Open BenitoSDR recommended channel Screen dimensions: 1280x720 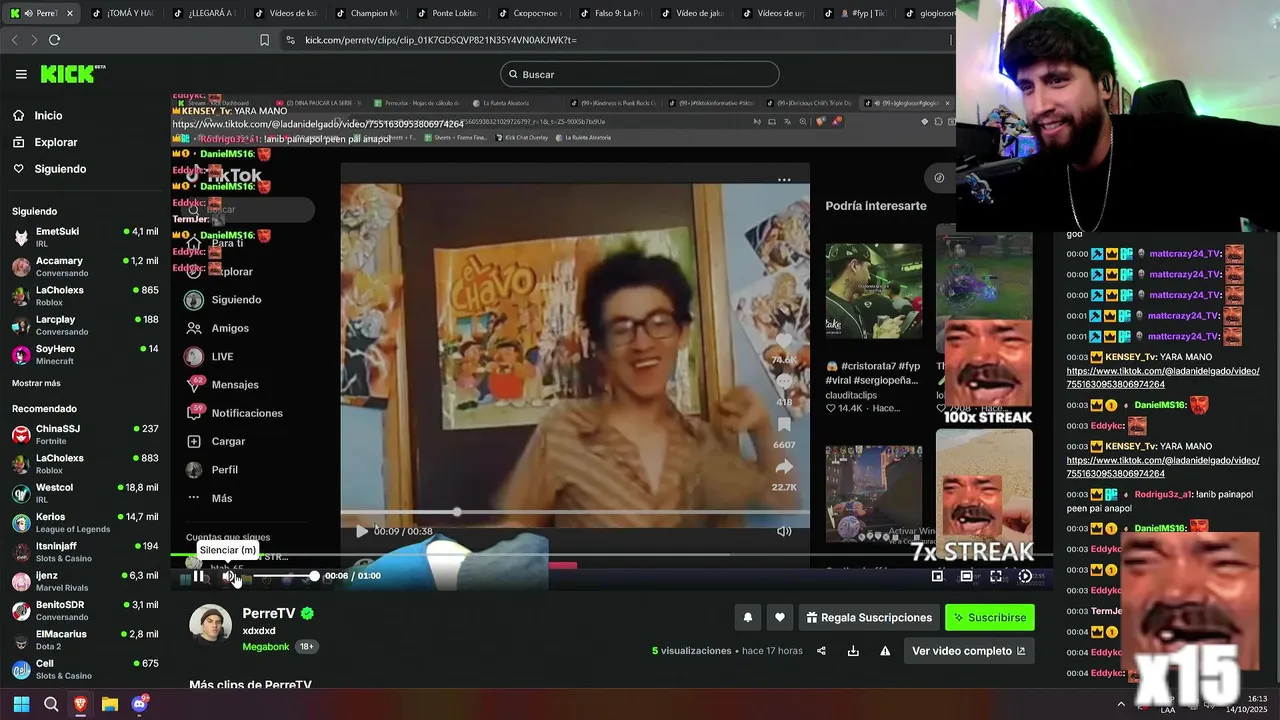(x=85, y=611)
